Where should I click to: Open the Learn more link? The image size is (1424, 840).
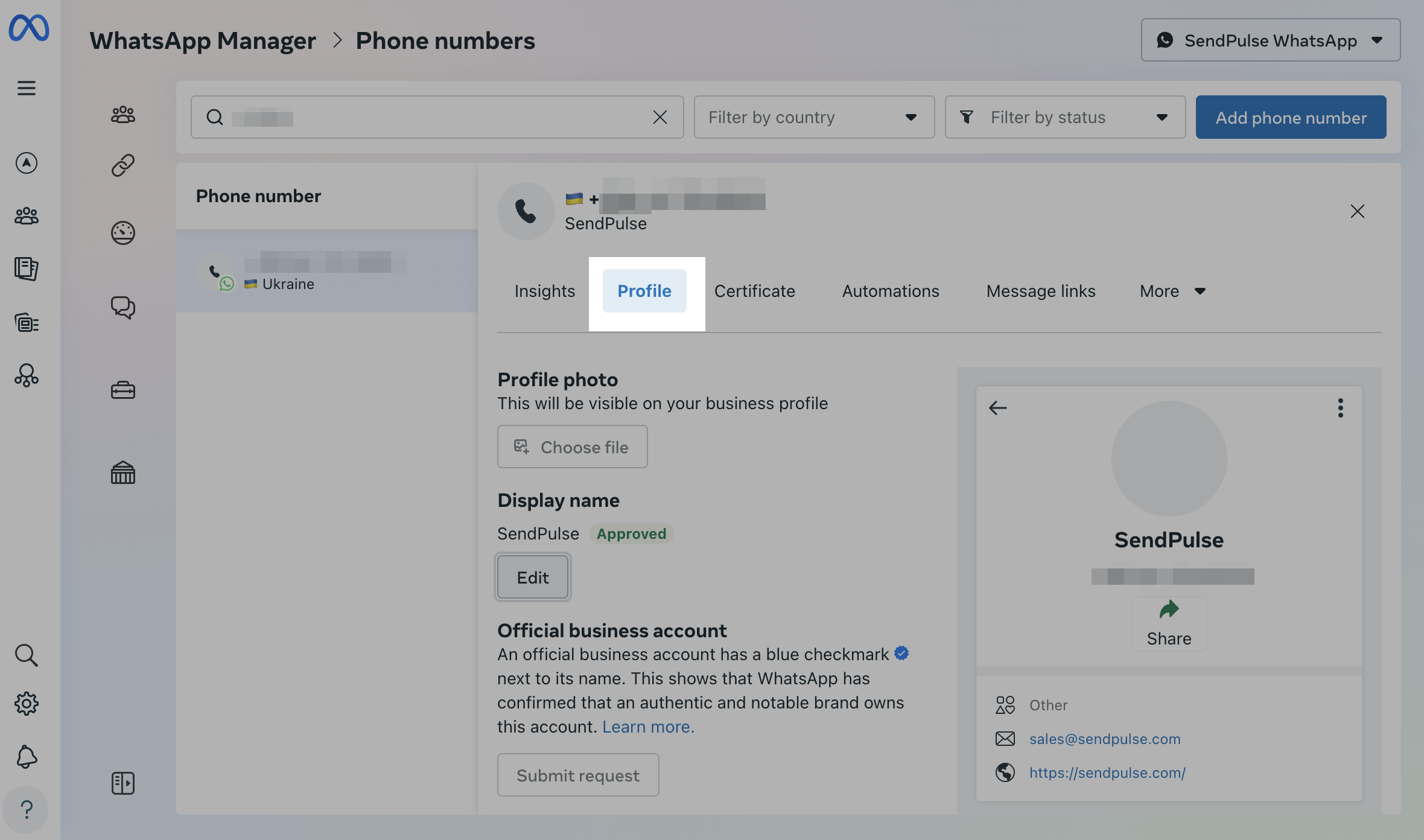(x=648, y=727)
